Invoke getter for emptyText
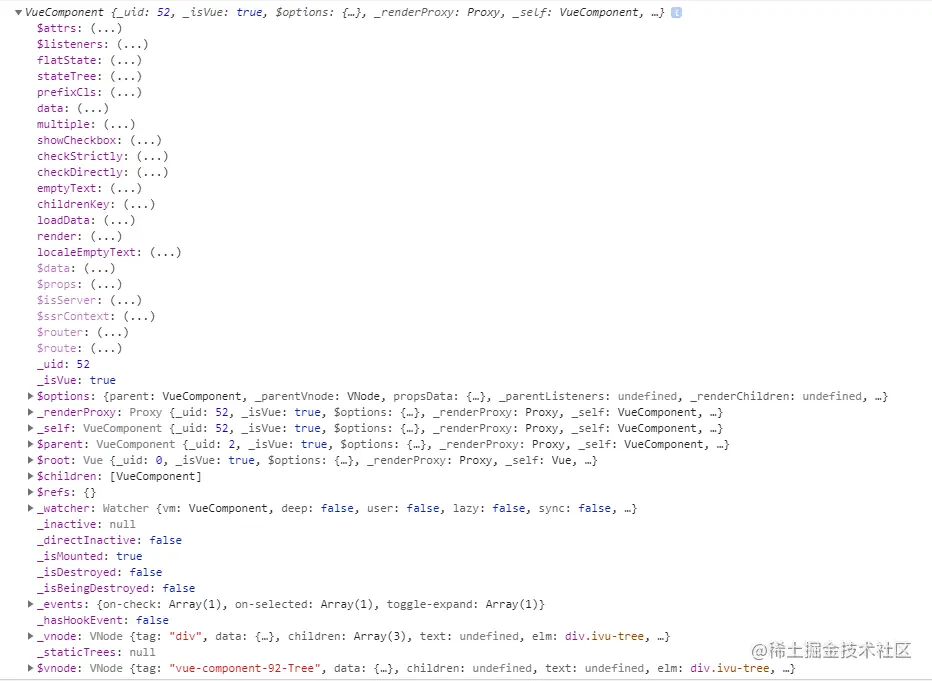932x681 pixels. [x=126, y=188]
